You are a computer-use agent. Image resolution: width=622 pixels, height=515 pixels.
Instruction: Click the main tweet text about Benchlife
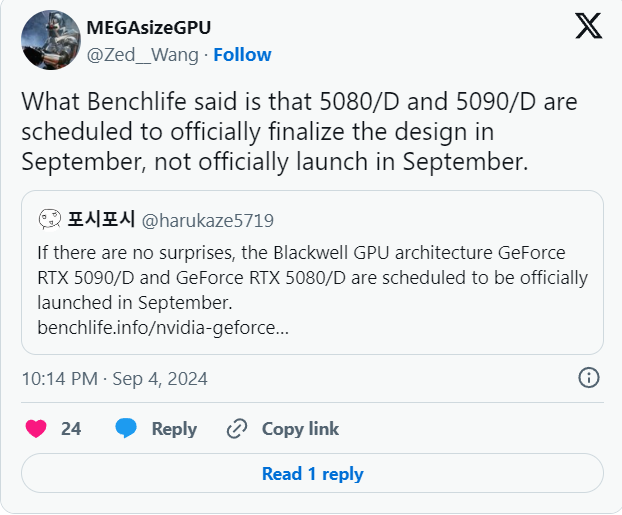298,132
